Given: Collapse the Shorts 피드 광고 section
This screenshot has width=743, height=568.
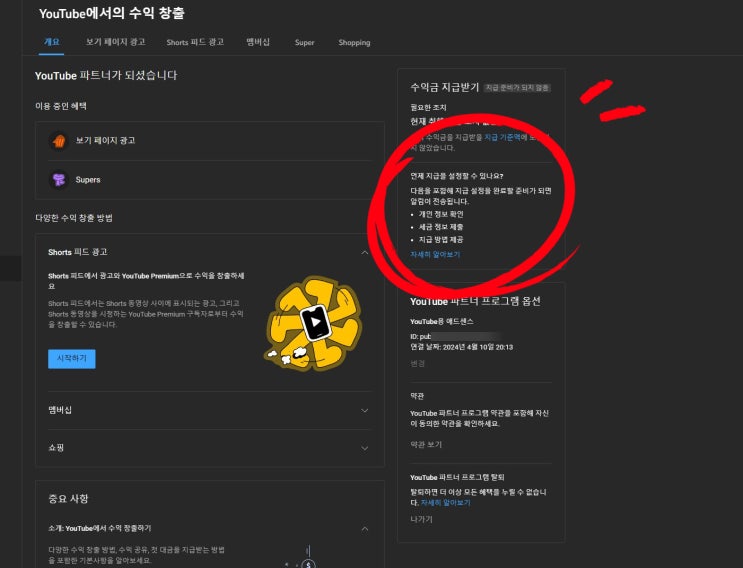Looking at the screenshot, I should click(364, 252).
